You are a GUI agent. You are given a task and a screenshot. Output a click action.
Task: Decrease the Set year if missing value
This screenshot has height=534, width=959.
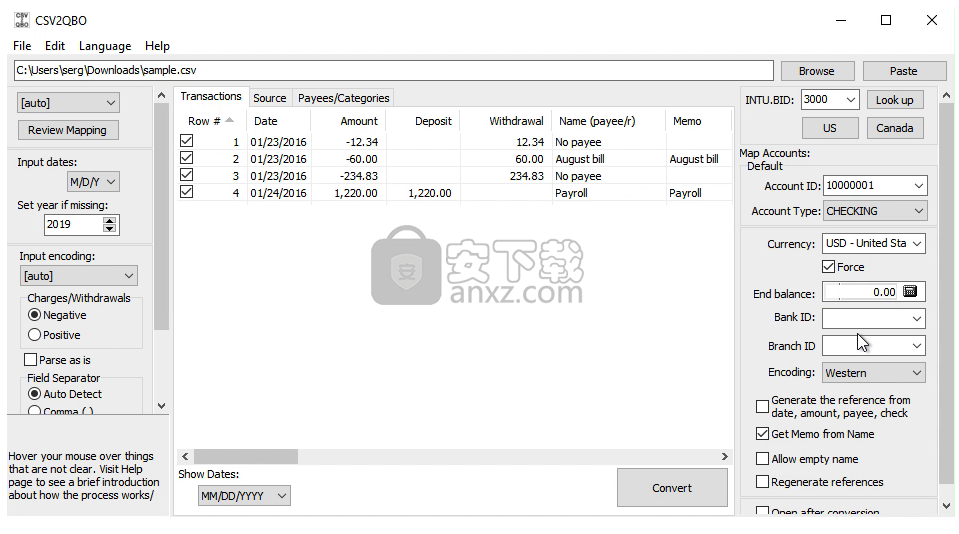click(109, 229)
